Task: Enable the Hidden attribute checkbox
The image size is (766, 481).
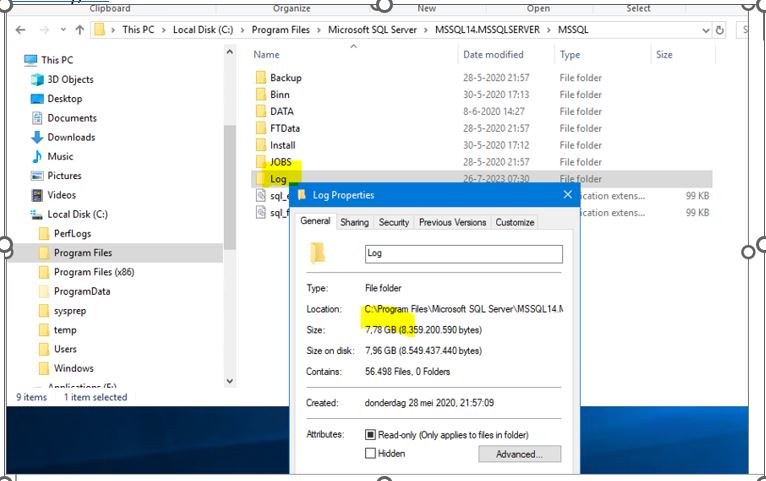Action: [370, 454]
